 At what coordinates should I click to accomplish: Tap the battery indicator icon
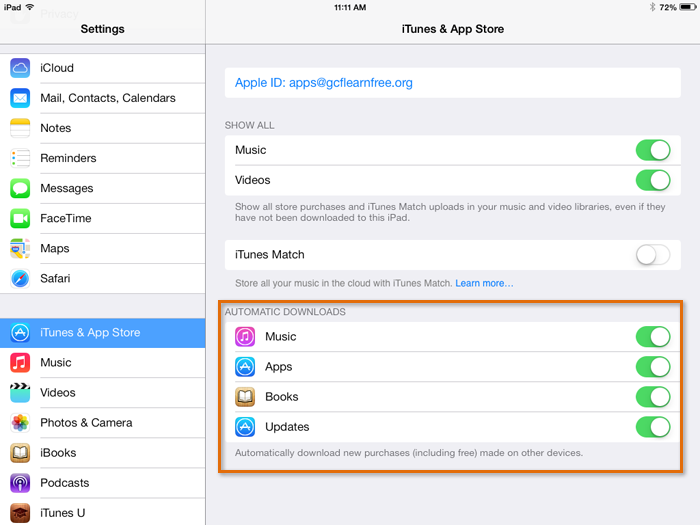(688, 7)
